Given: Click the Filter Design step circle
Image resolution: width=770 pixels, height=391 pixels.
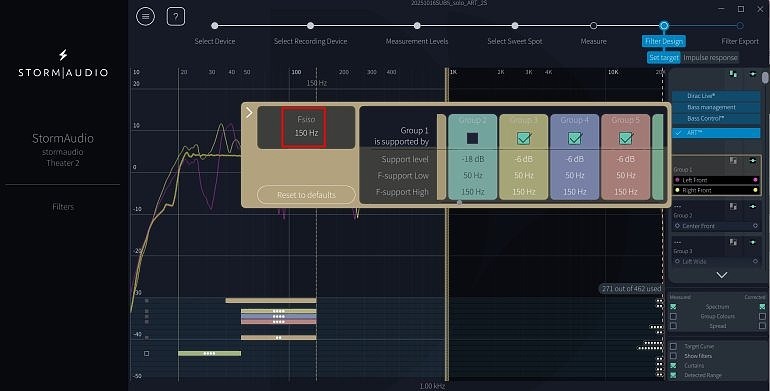Looking at the screenshot, I should [x=664, y=26].
